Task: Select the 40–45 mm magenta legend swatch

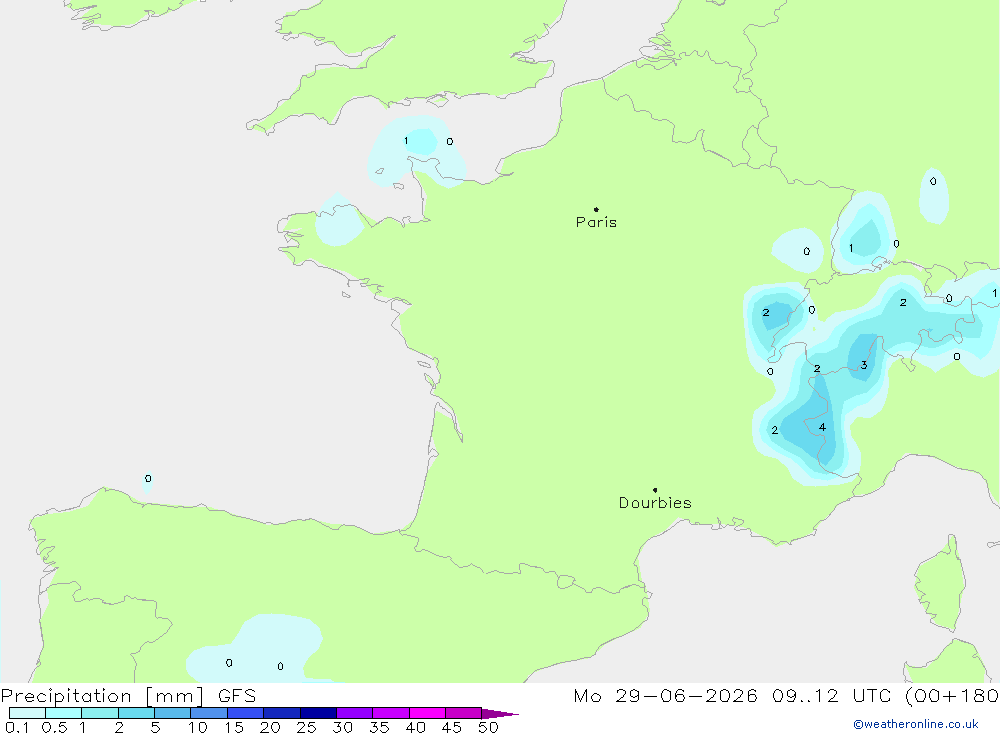Action: 427,713
